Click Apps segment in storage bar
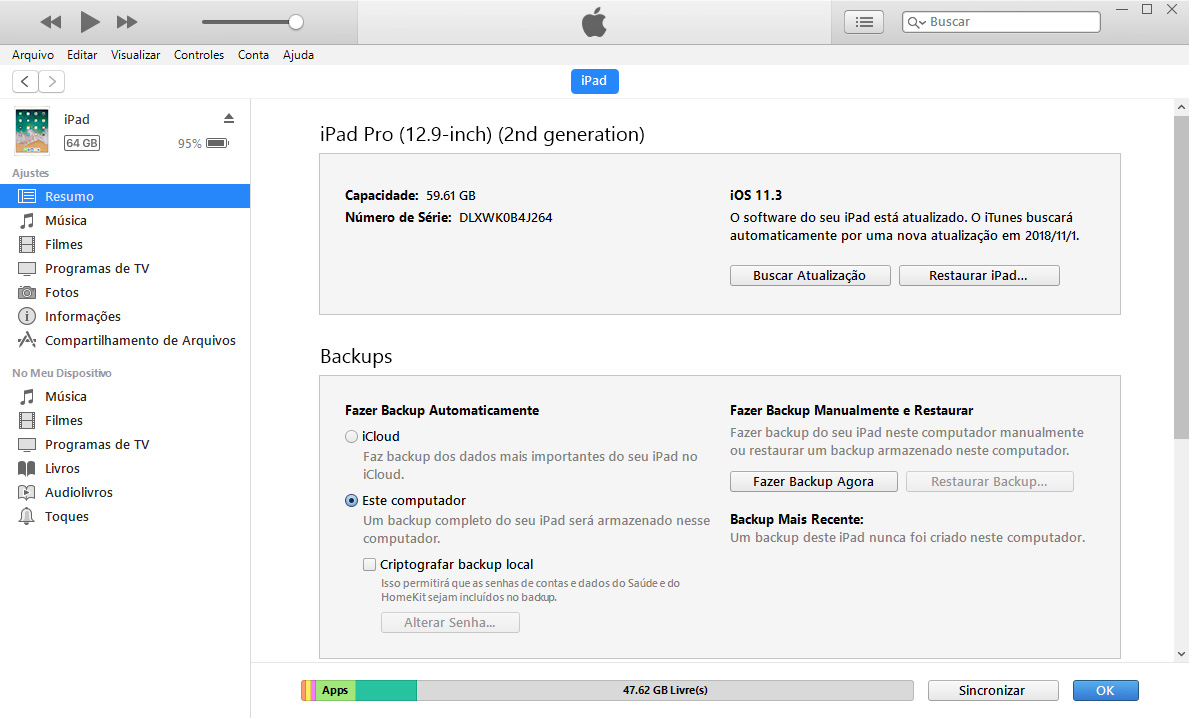This screenshot has width=1189, height=718. tap(335, 690)
